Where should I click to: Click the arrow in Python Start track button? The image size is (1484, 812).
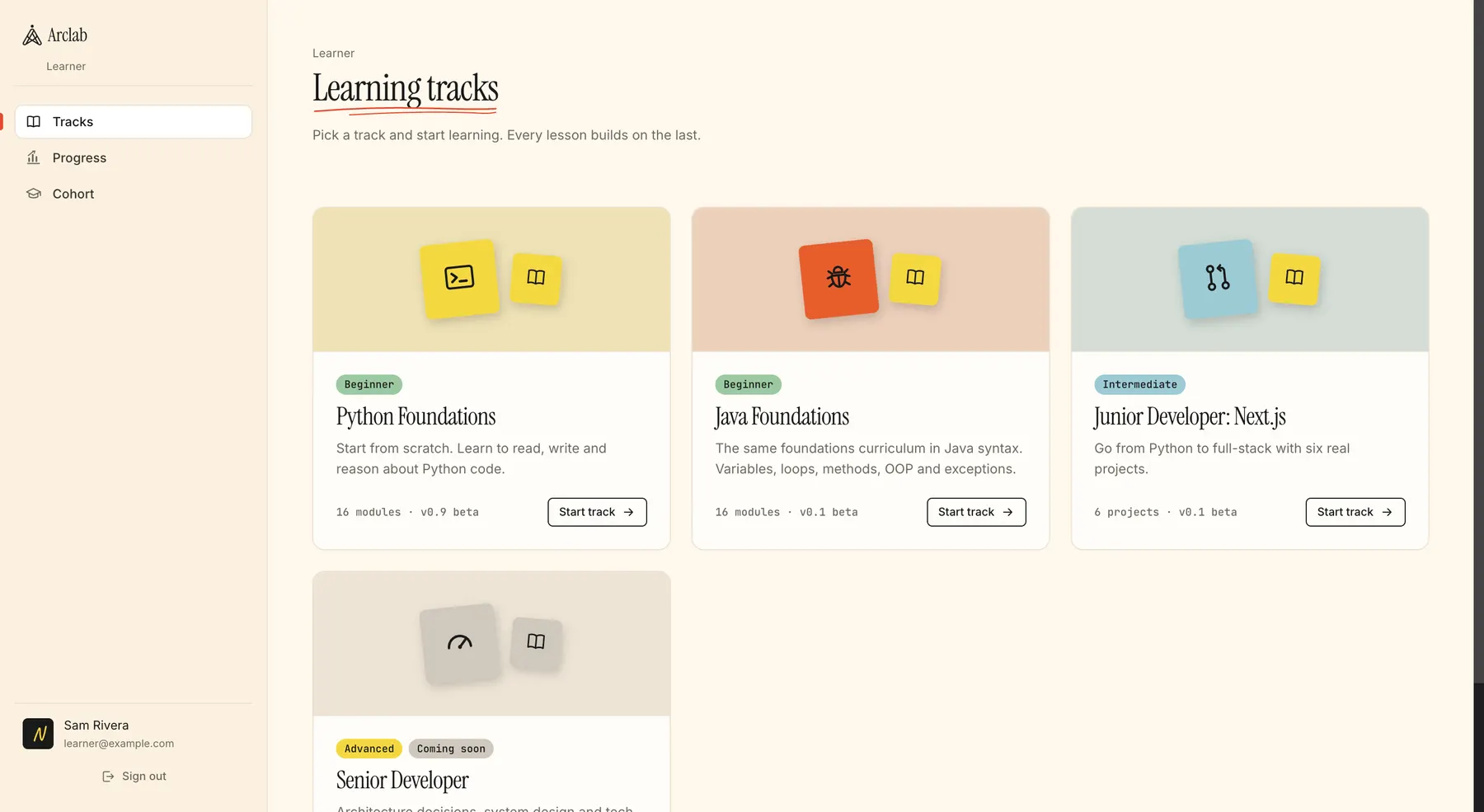coord(628,512)
